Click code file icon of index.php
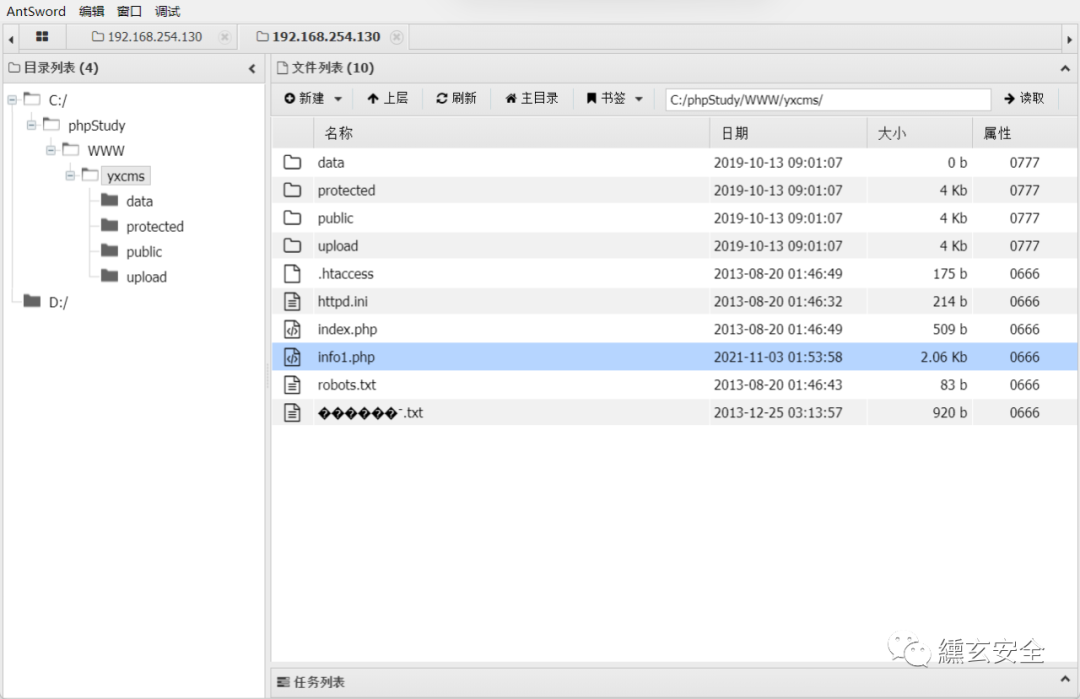Image resolution: width=1080 pixels, height=699 pixels. (x=293, y=329)
